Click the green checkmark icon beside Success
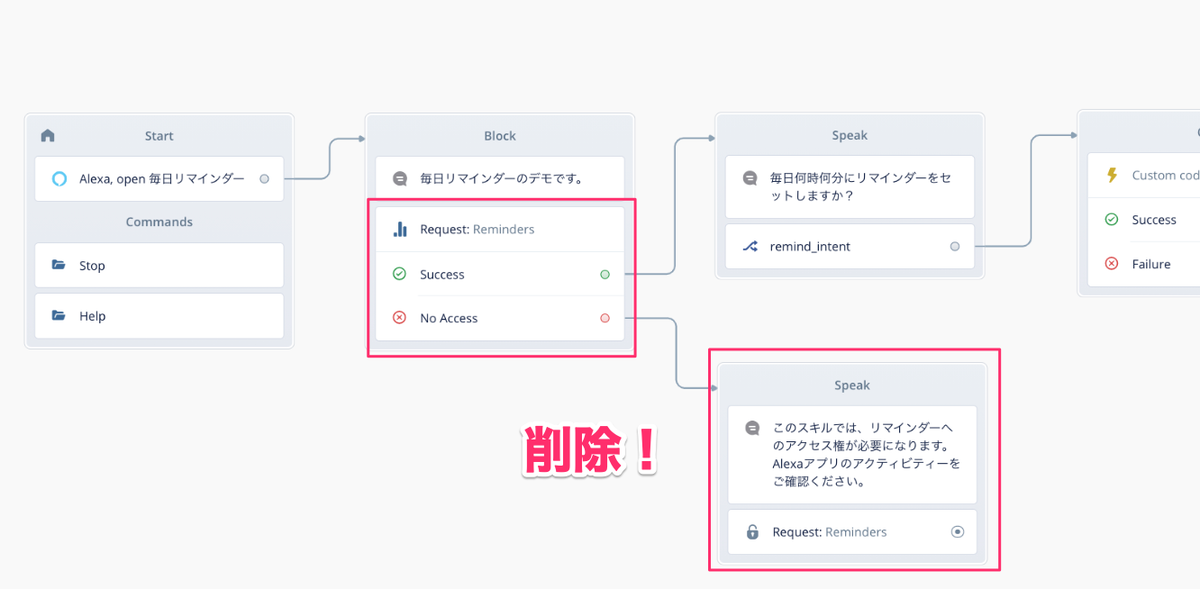1200x589 pixels. [400, 274]
